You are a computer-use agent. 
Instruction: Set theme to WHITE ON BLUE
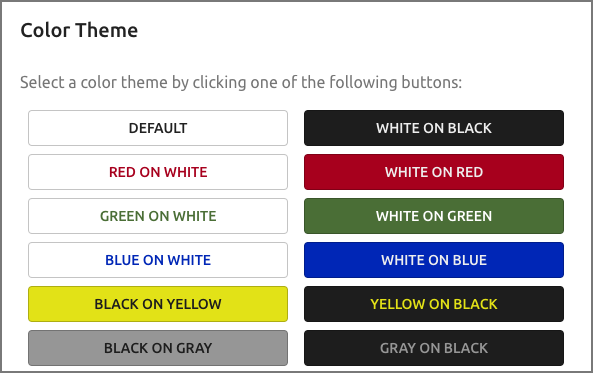point(434,260)
